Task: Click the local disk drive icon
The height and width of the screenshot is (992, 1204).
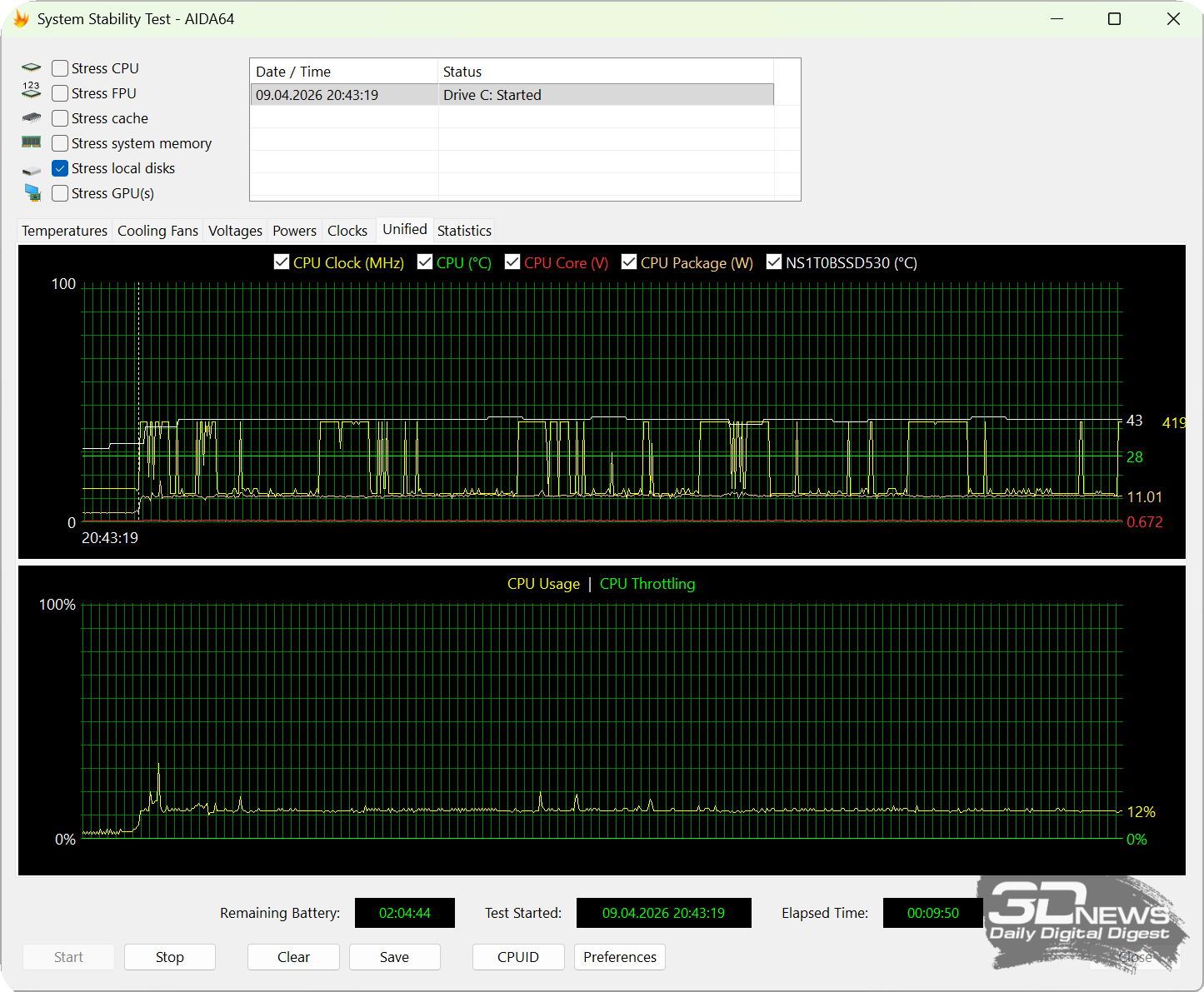Action: [32, 170]
